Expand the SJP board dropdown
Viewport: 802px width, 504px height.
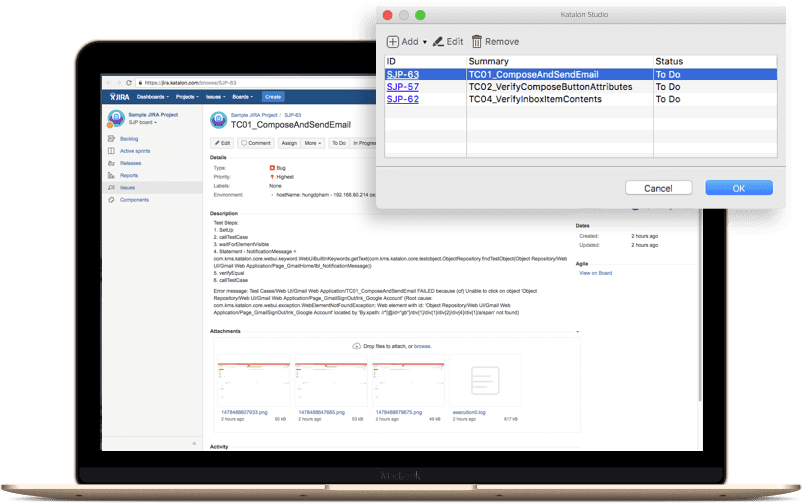(142, 122)
